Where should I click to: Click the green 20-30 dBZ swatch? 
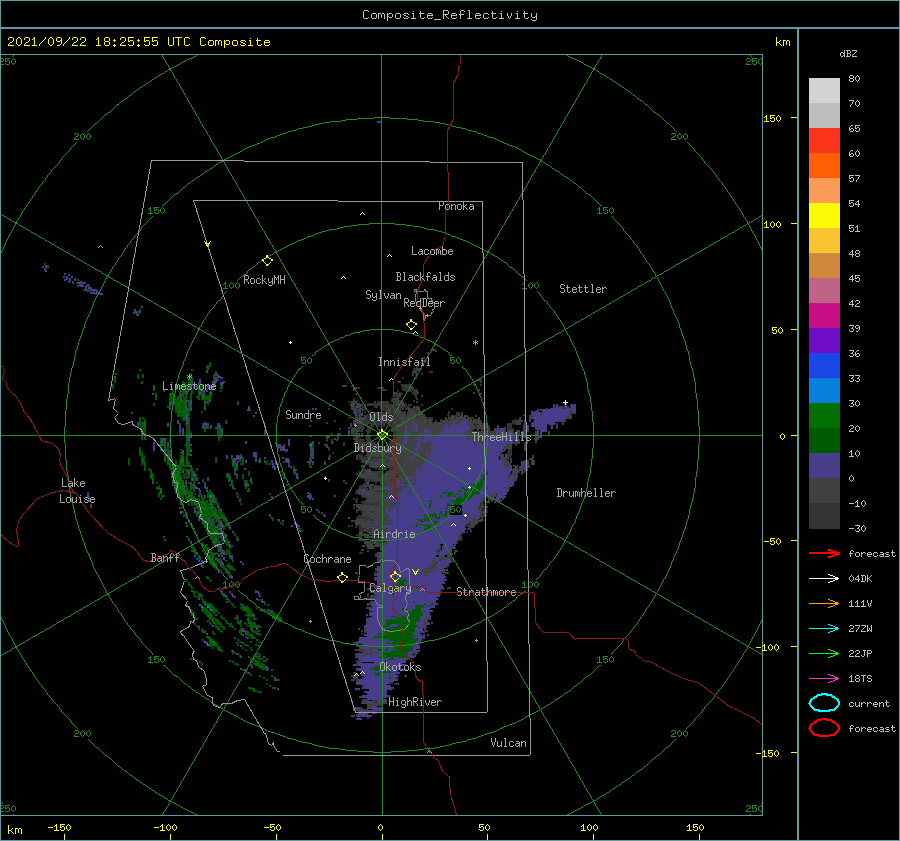(824, 416)
